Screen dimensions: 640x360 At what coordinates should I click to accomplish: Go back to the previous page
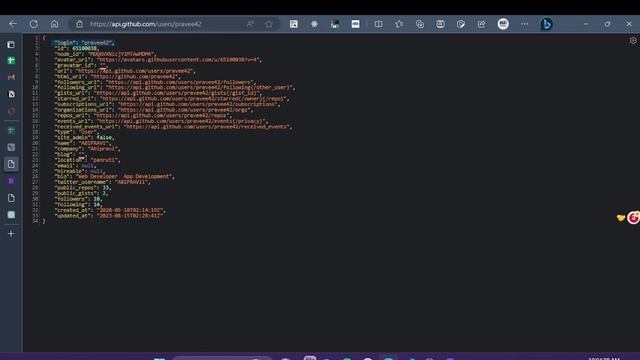coord(13,24)
